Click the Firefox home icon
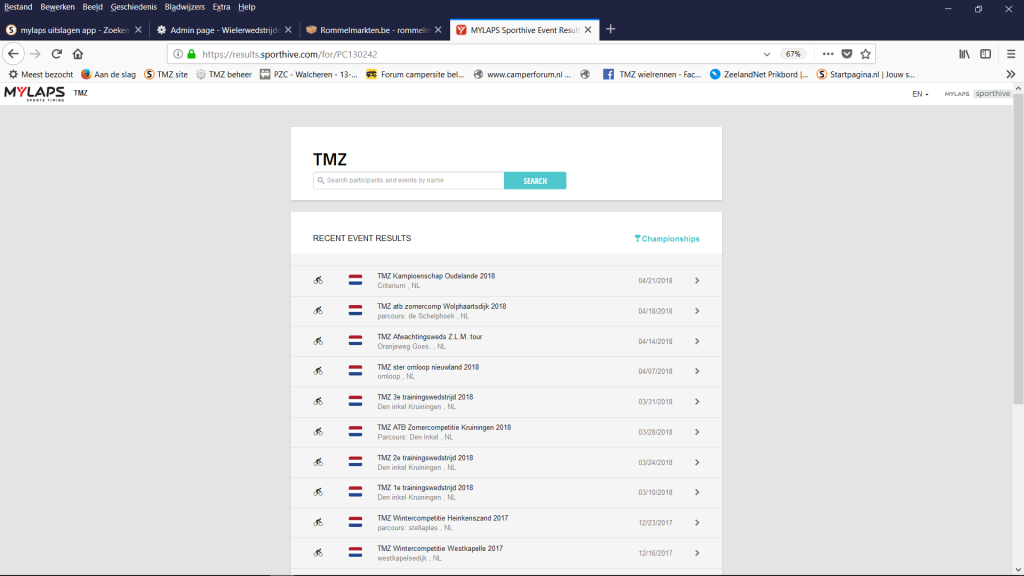 click(x=78, y=54)
